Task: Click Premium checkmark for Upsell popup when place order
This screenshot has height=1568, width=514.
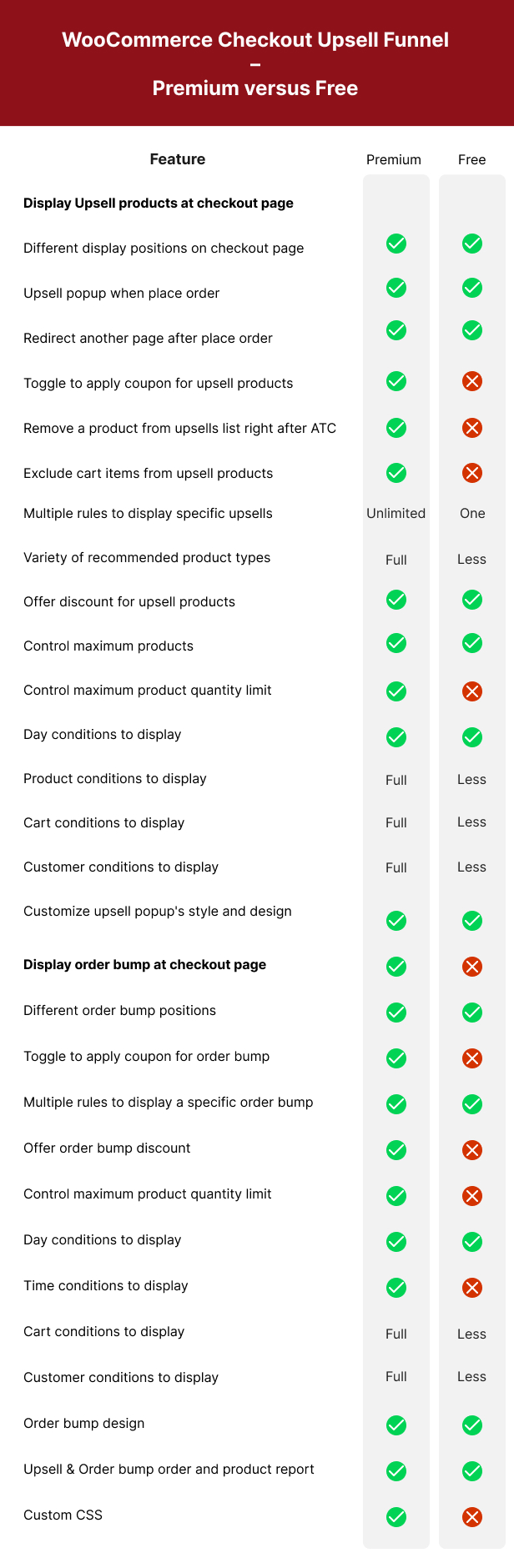Action: (396, 288)
